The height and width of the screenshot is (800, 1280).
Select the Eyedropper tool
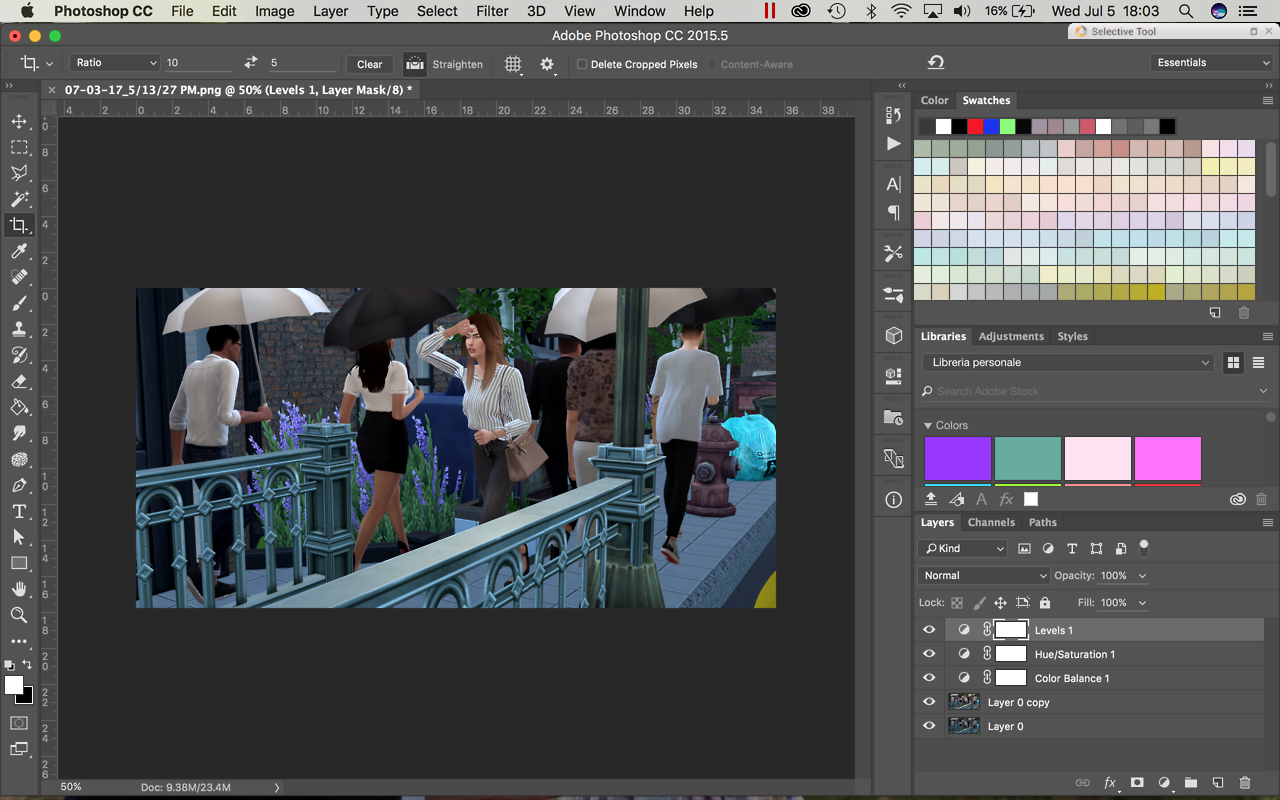pyautogui.click(x=19, y=252)
